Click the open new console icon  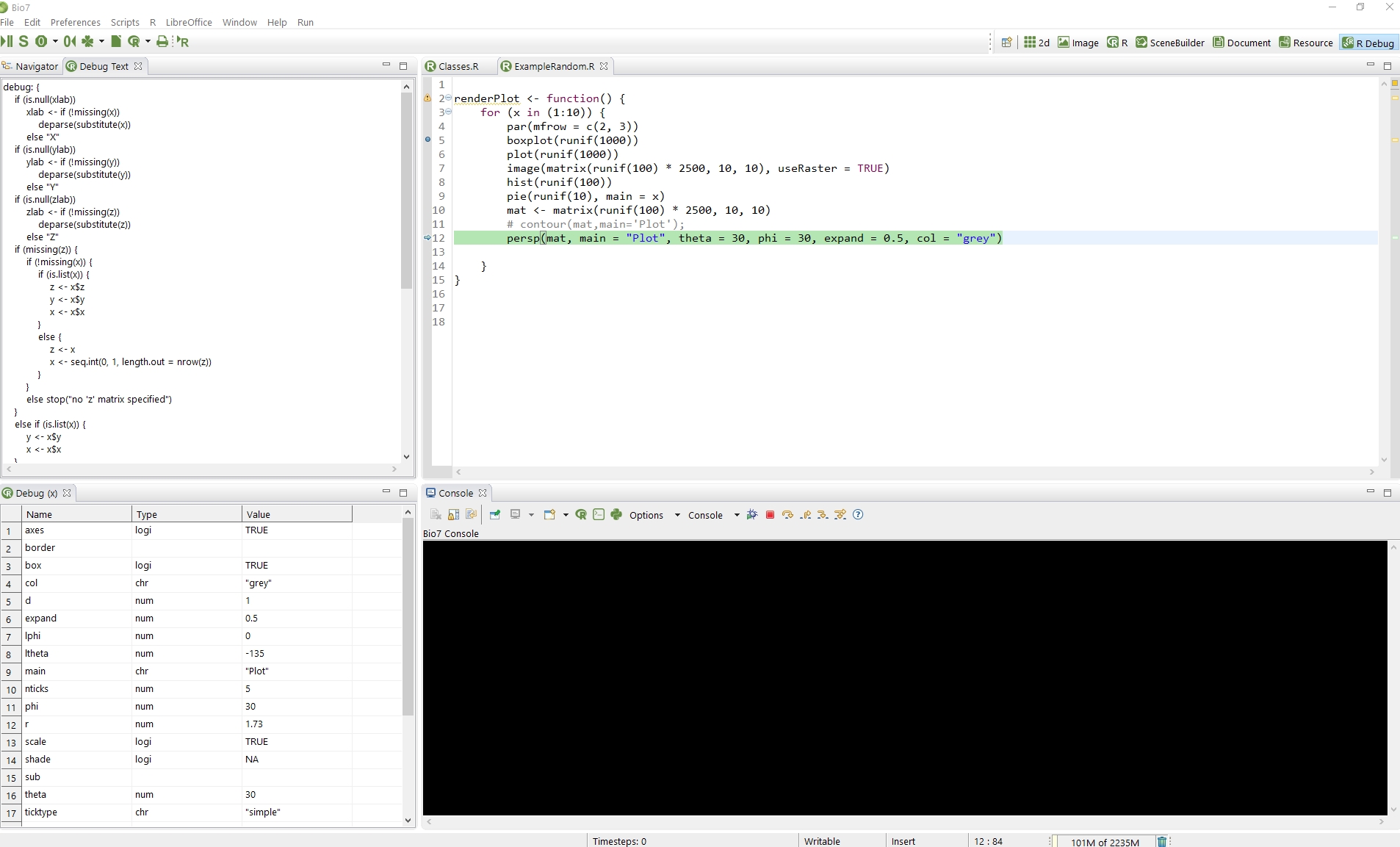(549, 515)
